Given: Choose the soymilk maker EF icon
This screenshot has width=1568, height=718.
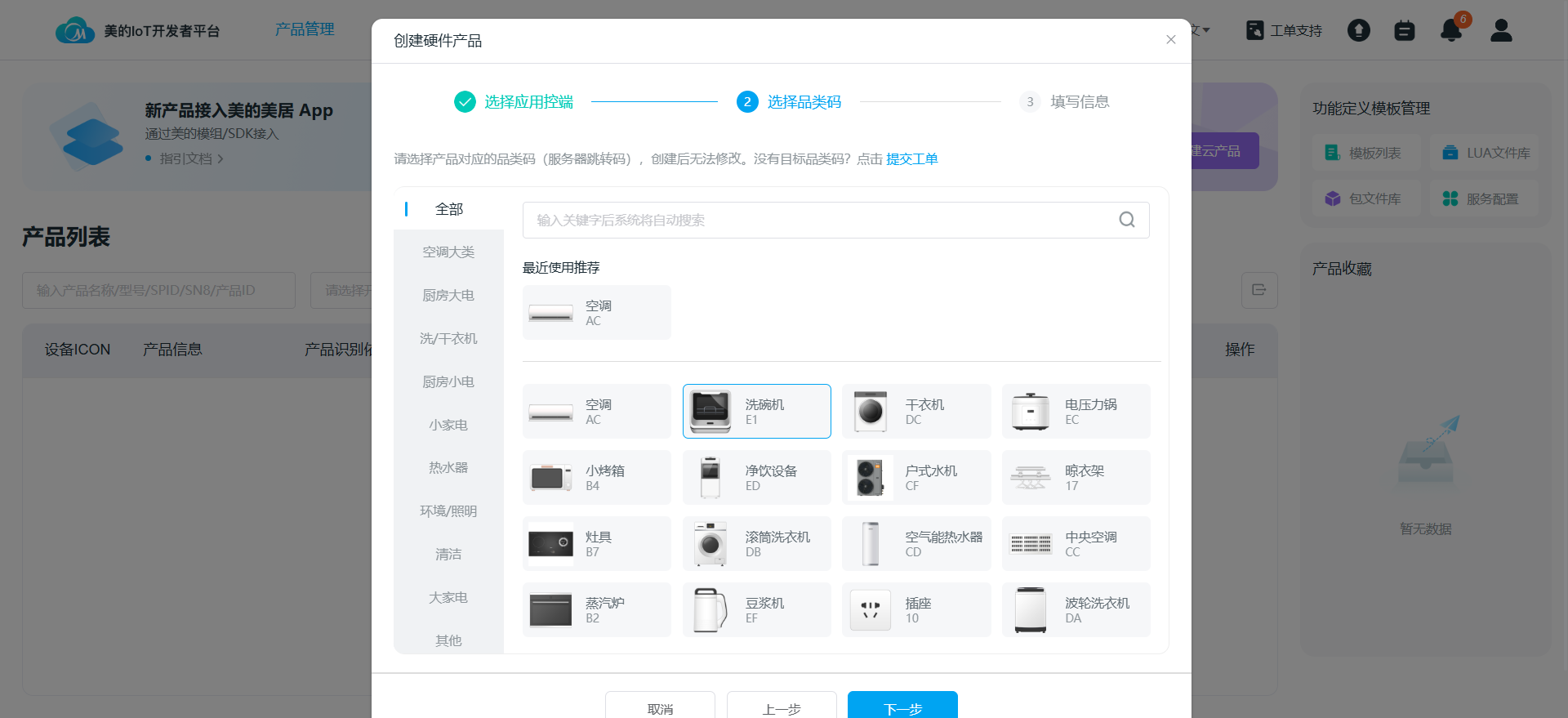Looking at the screenshot, I should click(x=710, y=609).
